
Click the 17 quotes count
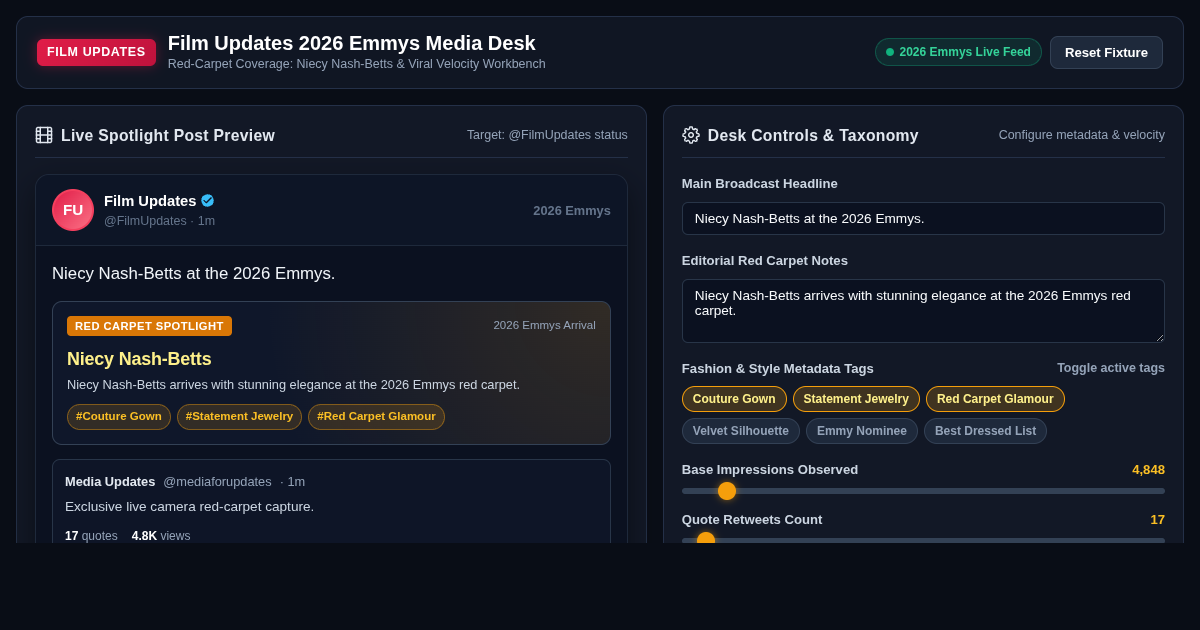click(x=91, y=536)
